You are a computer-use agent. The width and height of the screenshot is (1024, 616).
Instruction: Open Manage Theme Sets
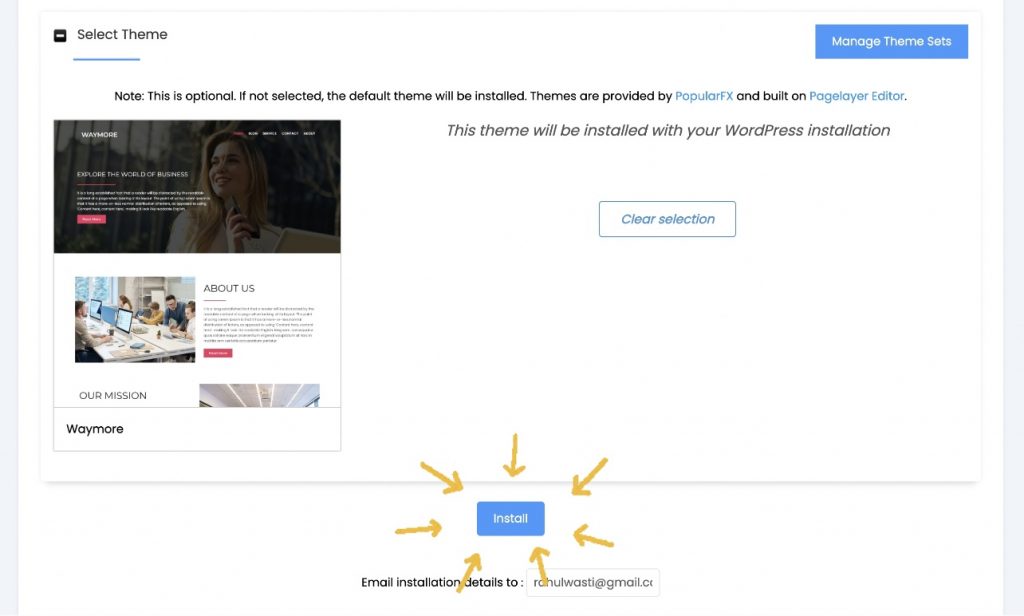click(x=891, y=41)
